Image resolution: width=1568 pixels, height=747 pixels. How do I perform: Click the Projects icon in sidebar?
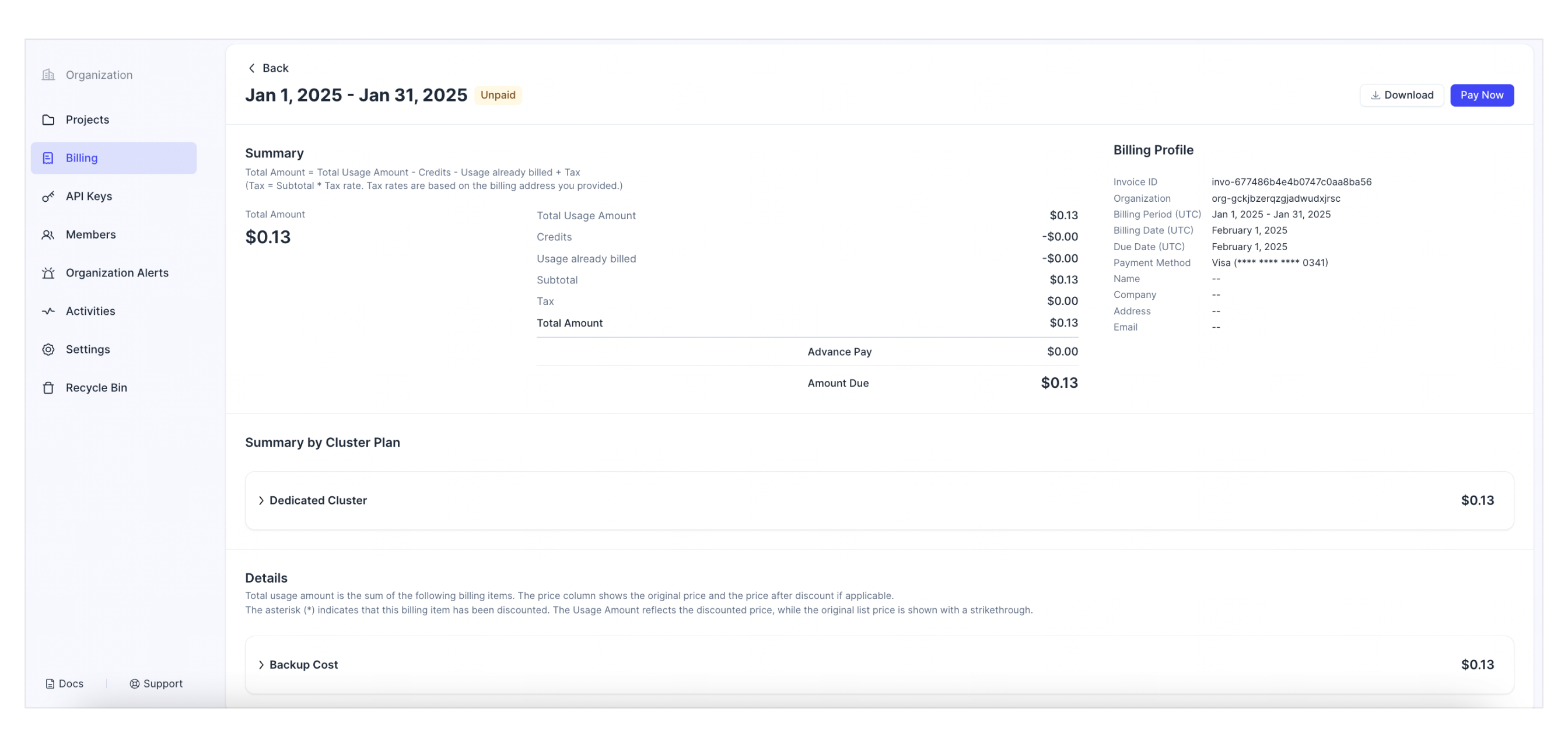[x=48, y=120]
